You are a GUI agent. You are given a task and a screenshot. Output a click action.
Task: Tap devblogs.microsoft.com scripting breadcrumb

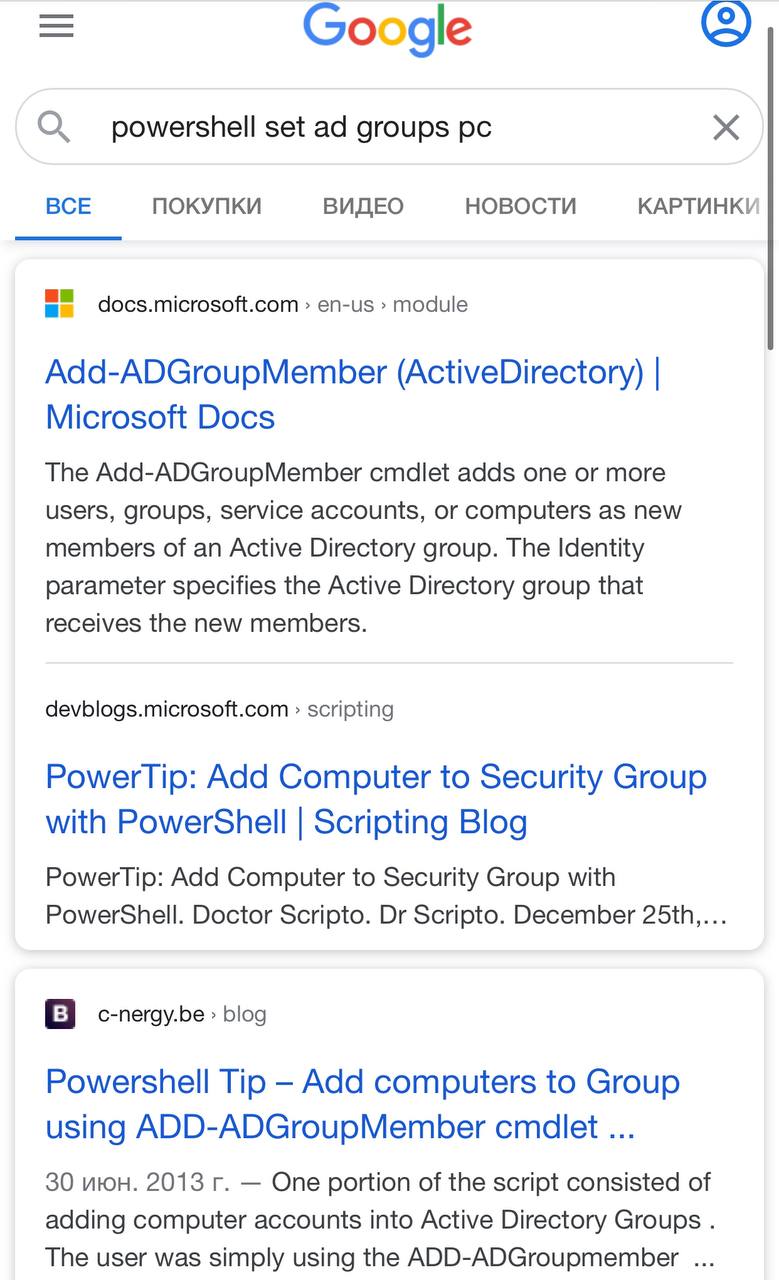(220, 709)
